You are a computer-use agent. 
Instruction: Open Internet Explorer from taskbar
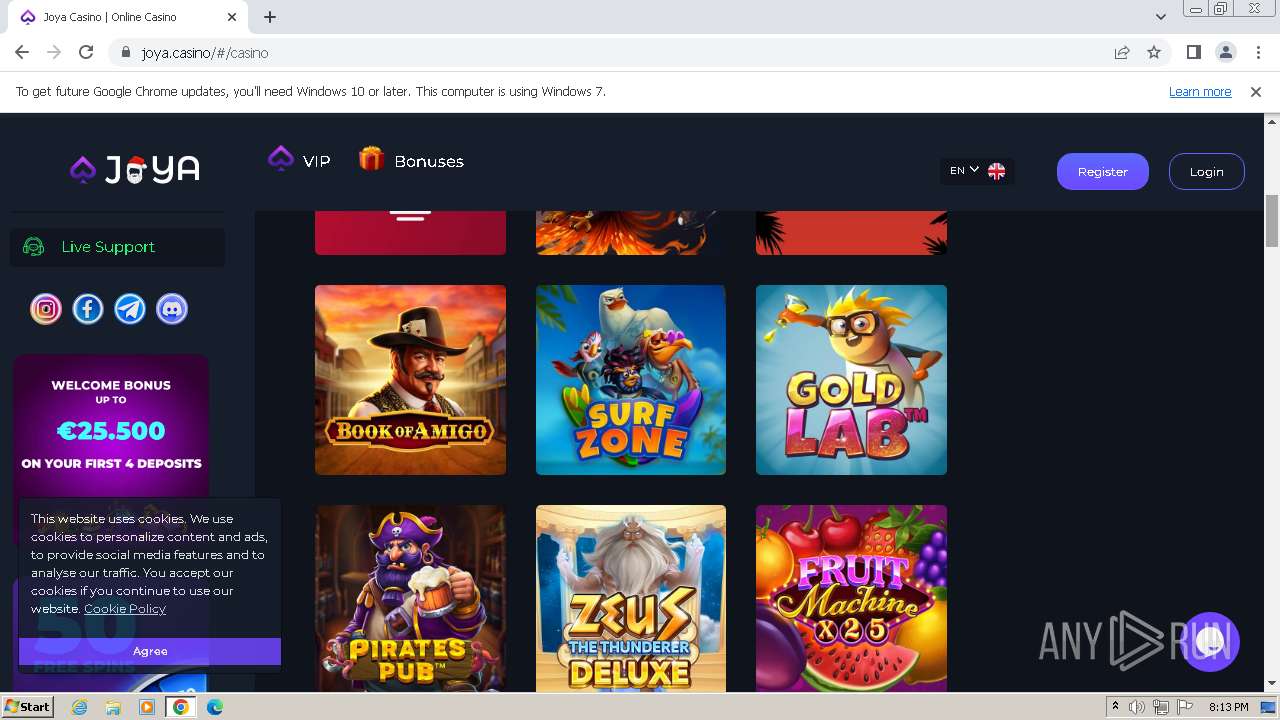tap(80, 707)
